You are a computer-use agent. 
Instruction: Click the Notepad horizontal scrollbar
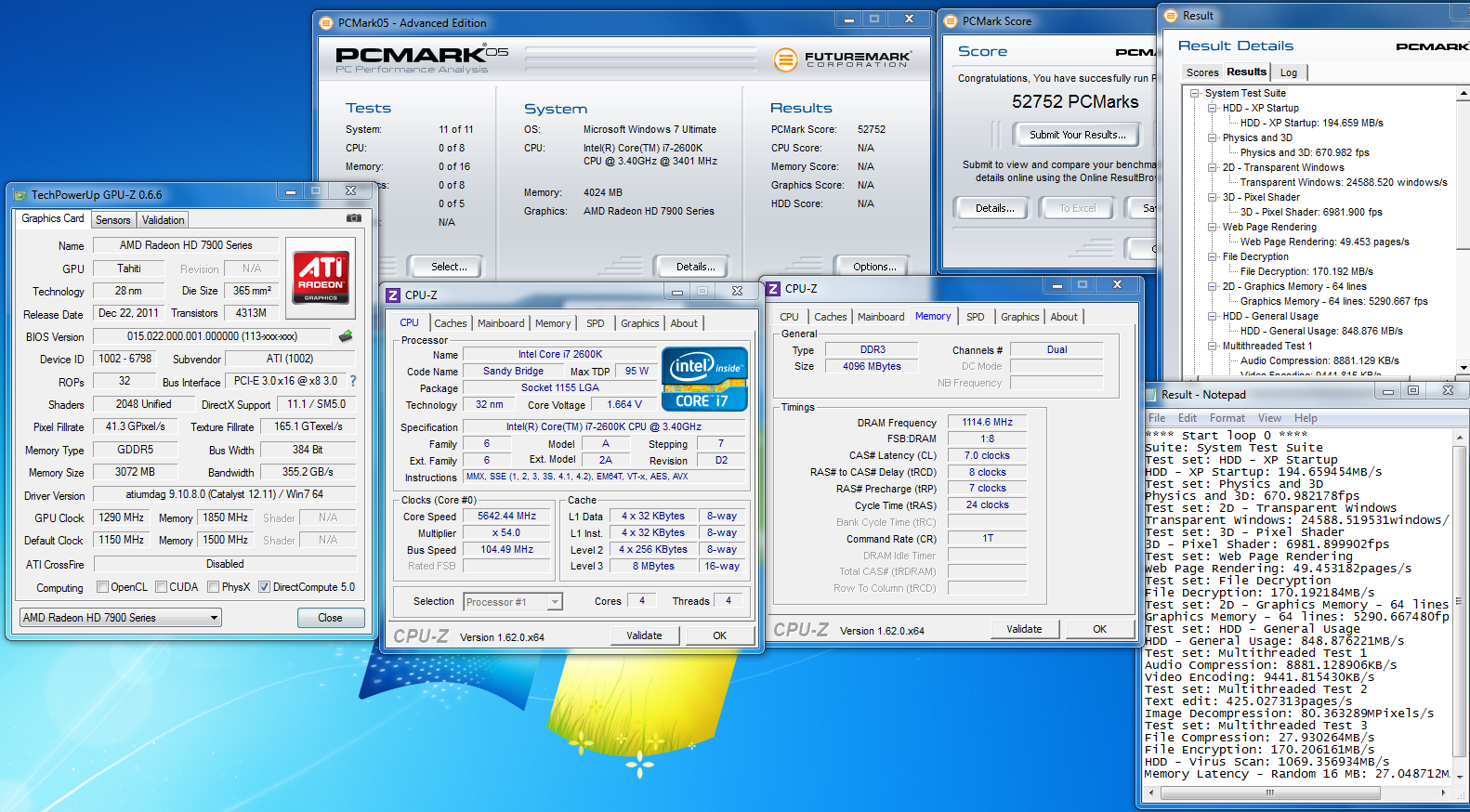click(x=1298, y=792)
